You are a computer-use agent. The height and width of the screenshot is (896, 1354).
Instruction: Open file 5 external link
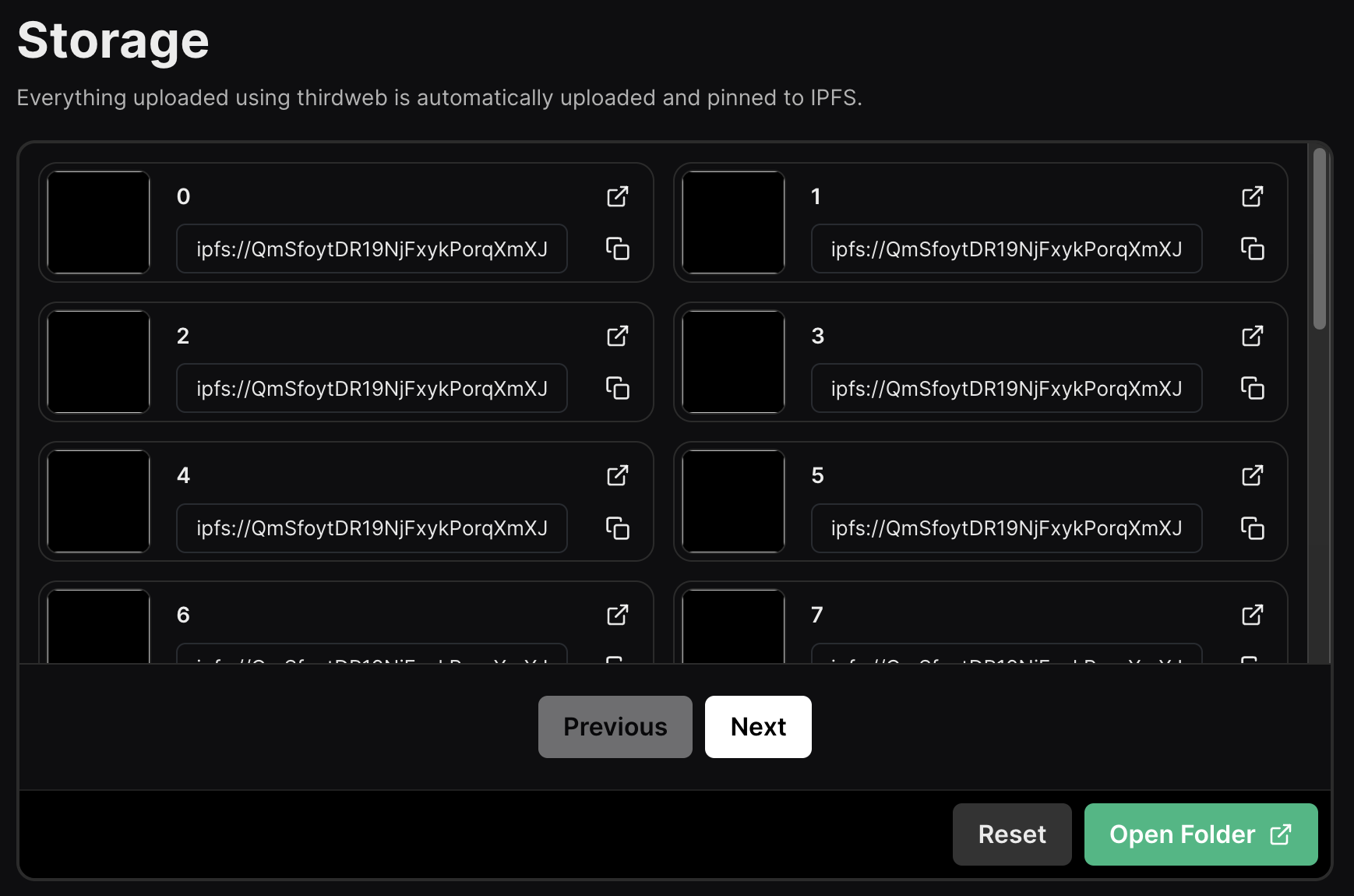tap(1252, 475)
